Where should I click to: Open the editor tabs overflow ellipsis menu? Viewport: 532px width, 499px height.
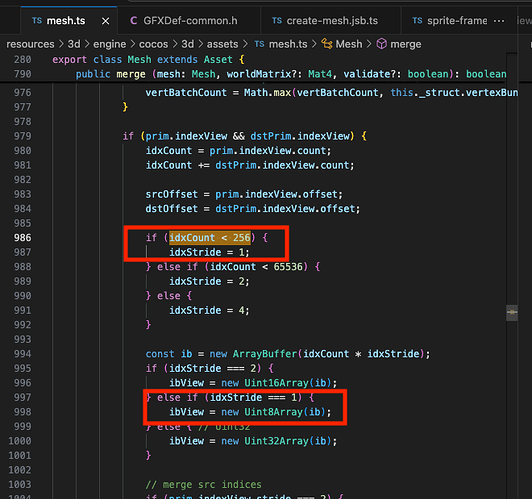pos(498,21)
